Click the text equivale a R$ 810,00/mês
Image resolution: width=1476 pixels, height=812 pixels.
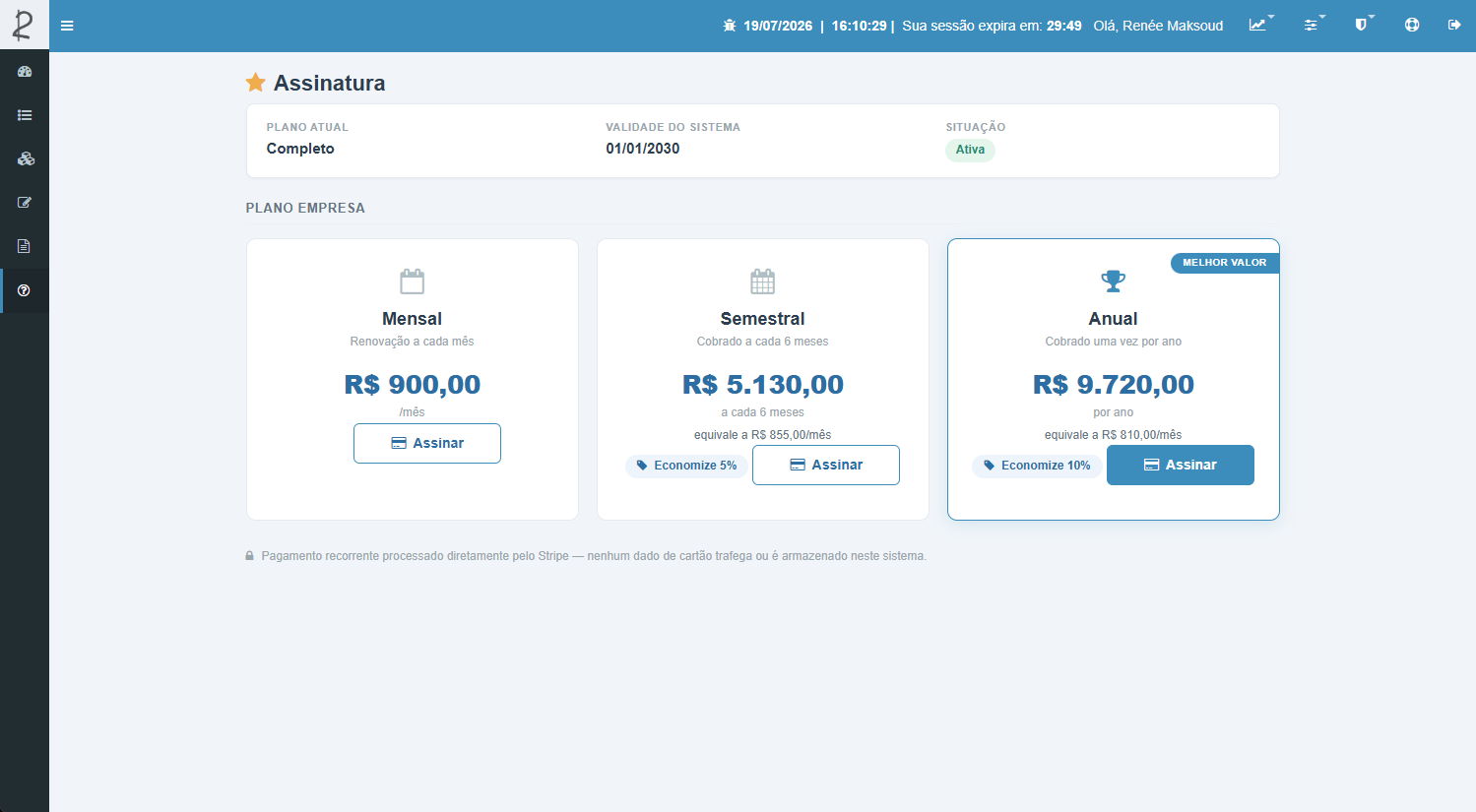tap(1114, 435)
